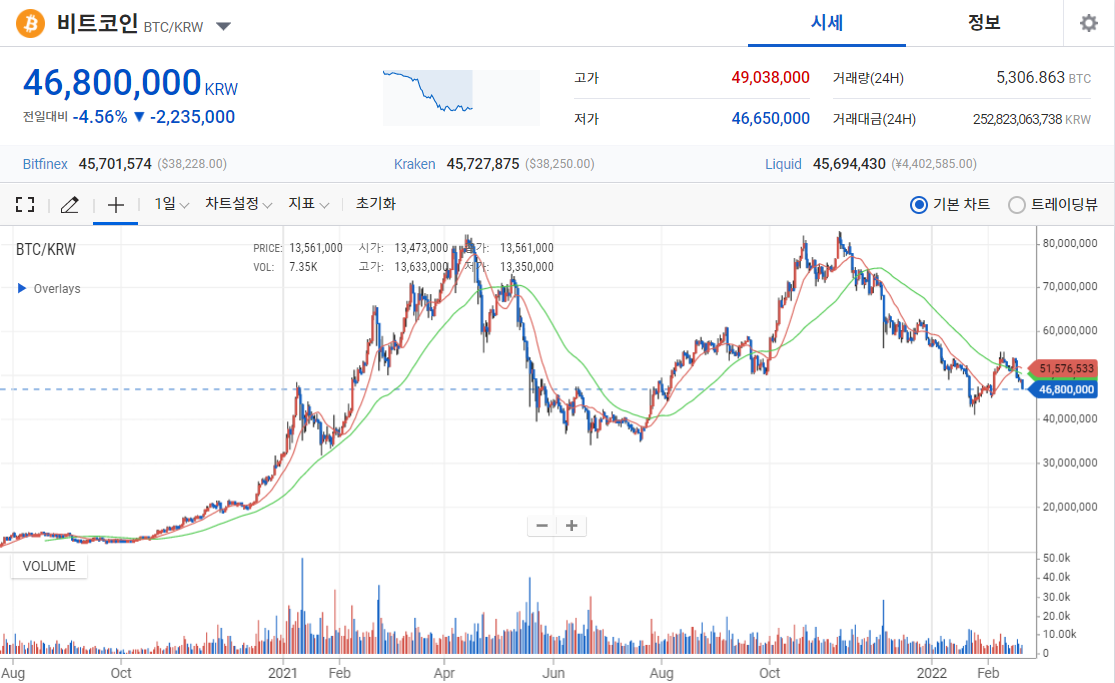Zoom out the chart with minus button
Screen dimensions: 1115x683
(x=542, y=526)
